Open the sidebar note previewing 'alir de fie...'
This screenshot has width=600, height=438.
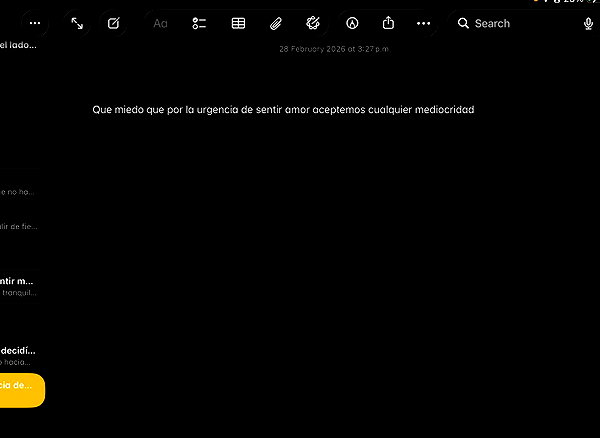point(19,226)
